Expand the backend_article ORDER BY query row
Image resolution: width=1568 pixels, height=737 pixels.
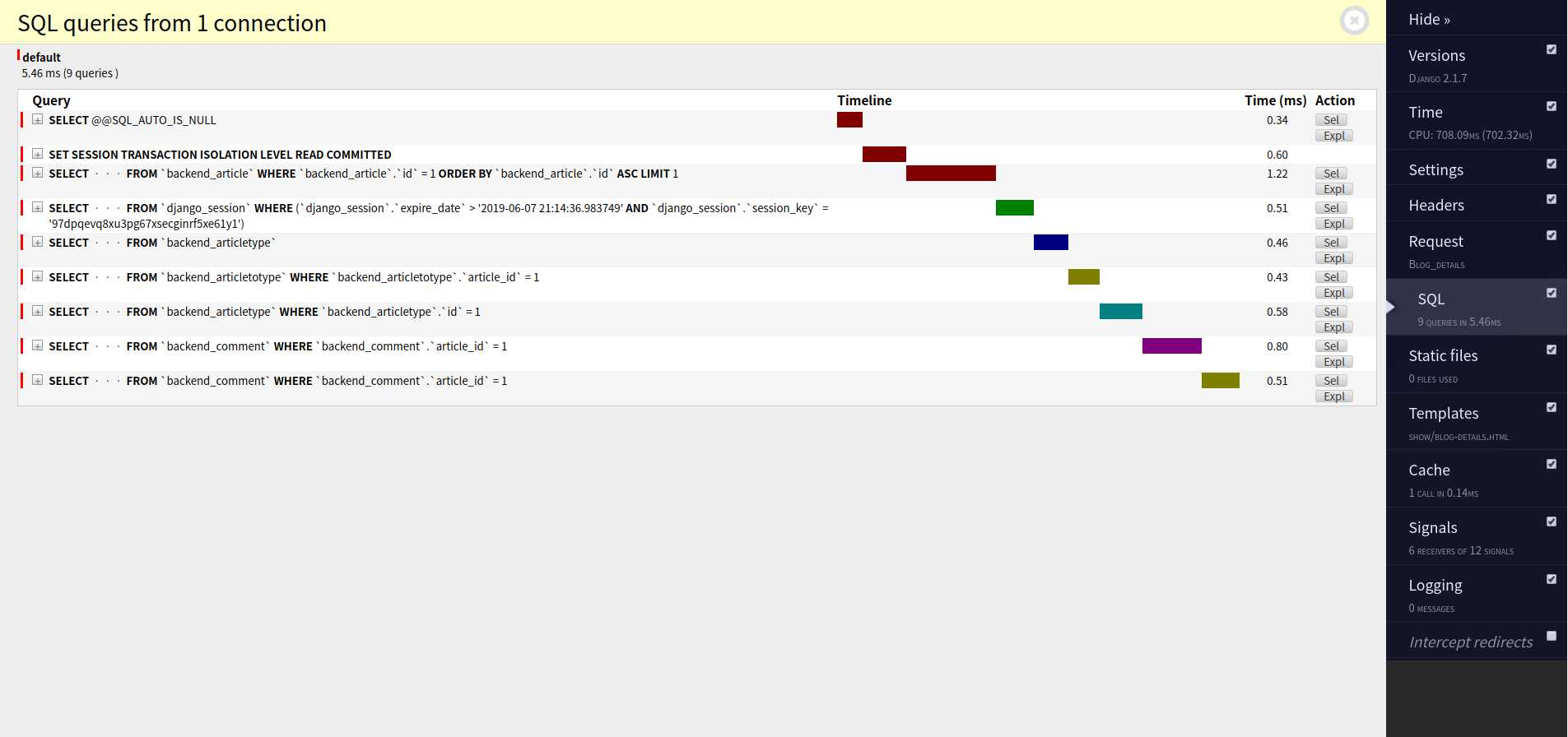37,173
